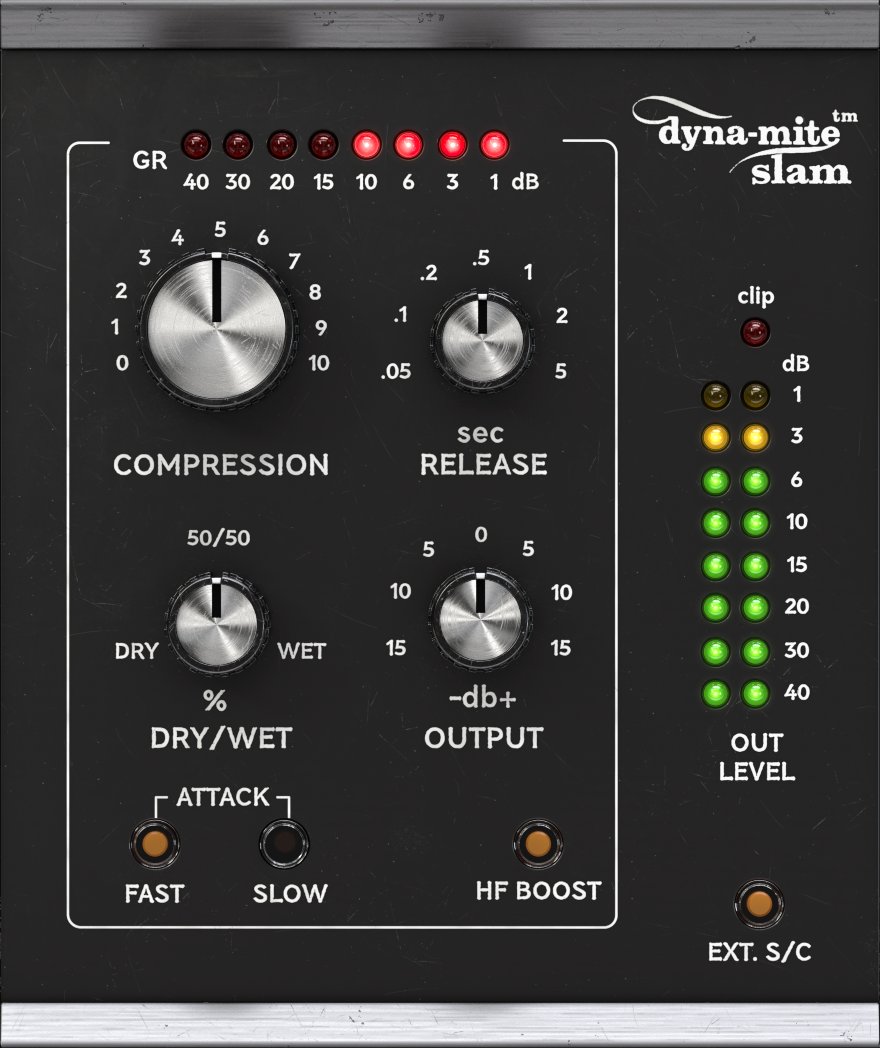Click the dyna-mite slam logo
The width and height of the screenshot is (880, 1048).
coord(746,143)
